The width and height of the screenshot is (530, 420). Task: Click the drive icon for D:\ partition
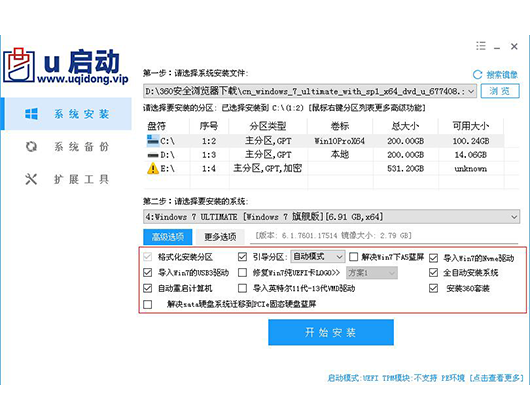(x=153, y=155)
